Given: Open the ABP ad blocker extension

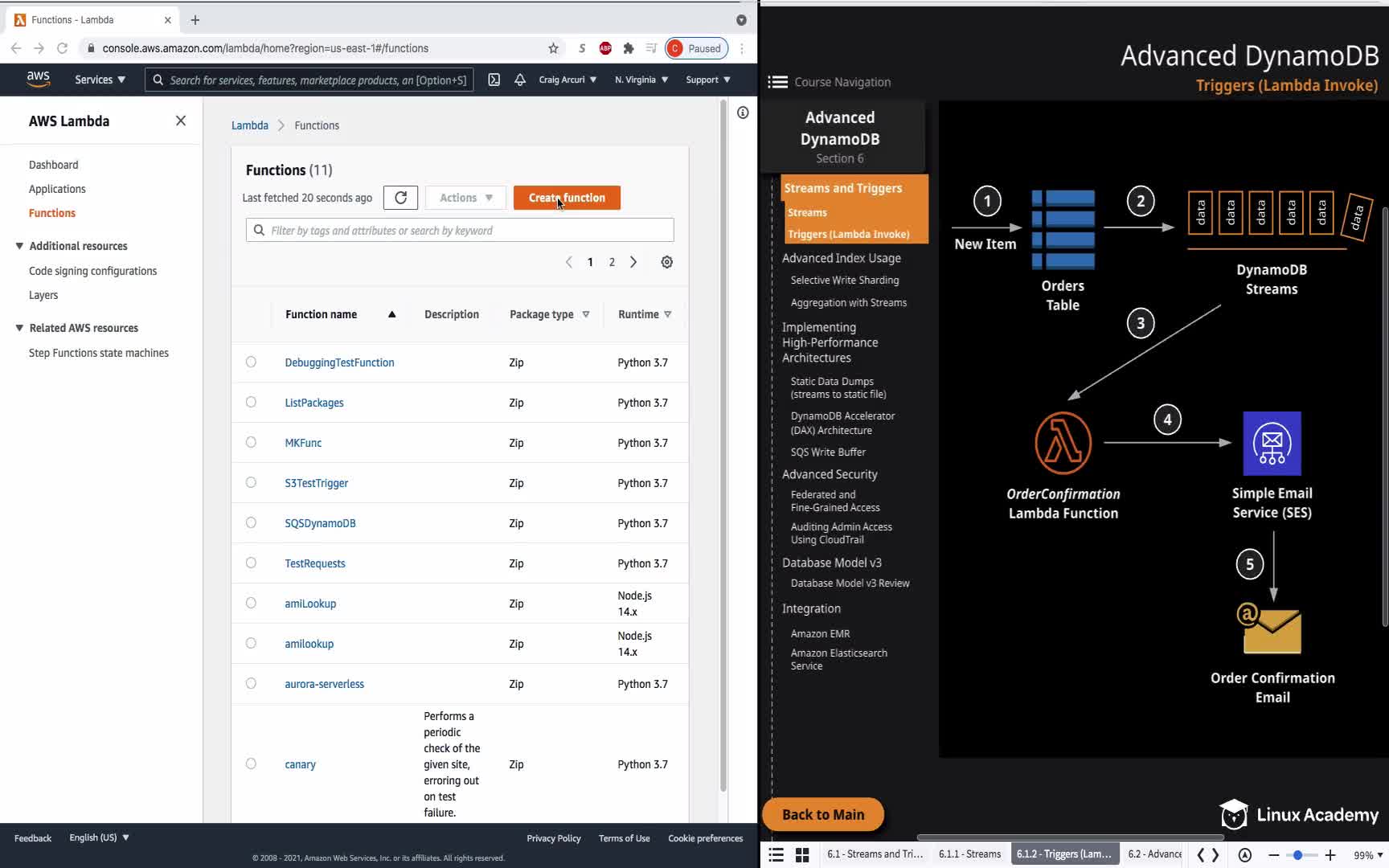Looking at the screenshot, I should 605,48.
